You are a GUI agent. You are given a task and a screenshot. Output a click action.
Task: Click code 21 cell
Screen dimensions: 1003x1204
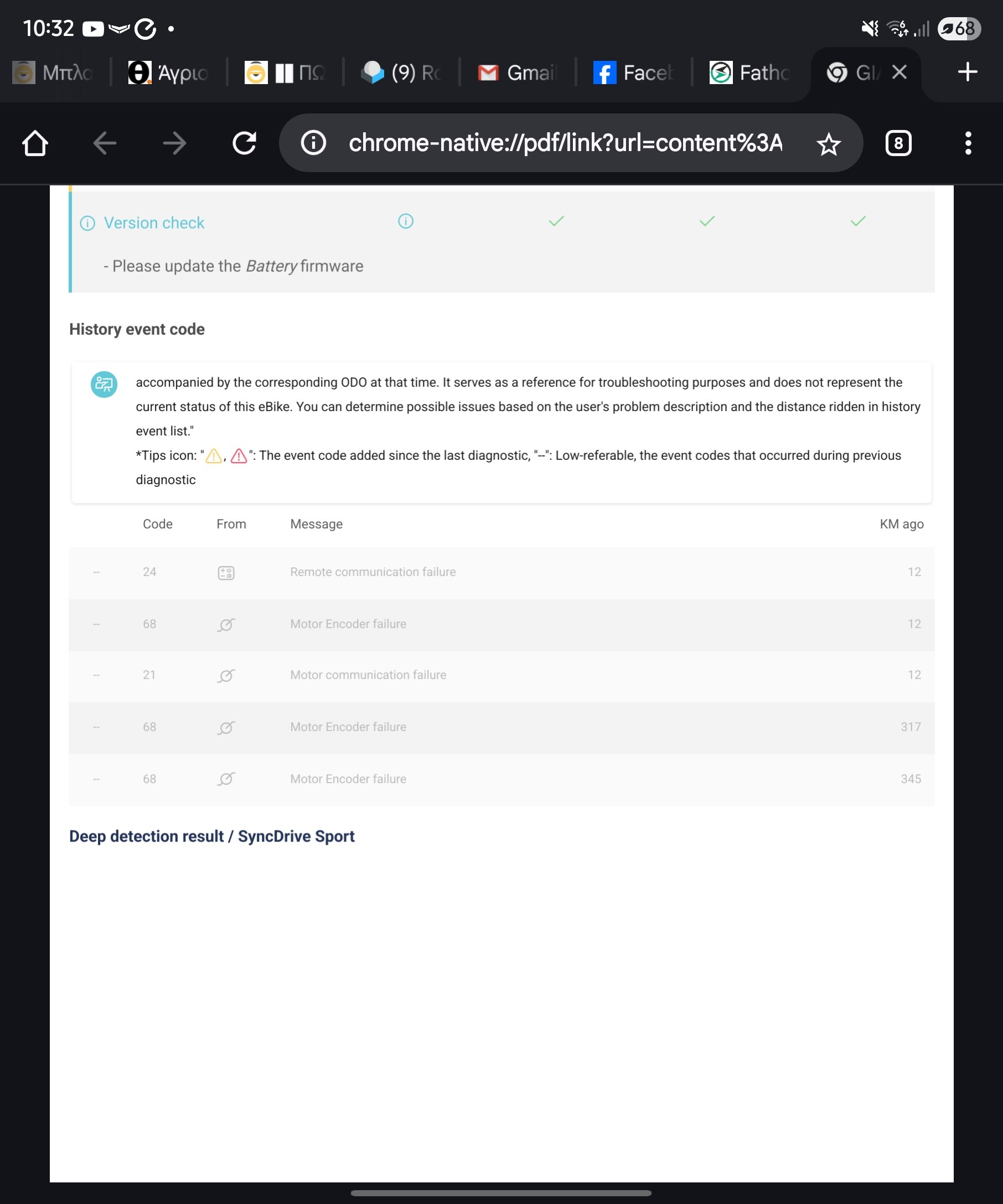(x=149, y=675)
